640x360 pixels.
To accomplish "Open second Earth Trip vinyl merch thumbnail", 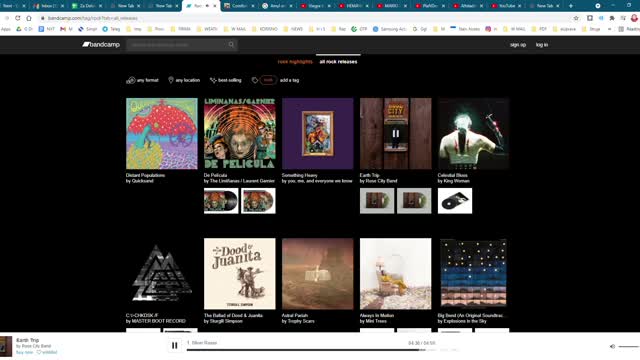I will pyautogui.click(x=414, y=201).
